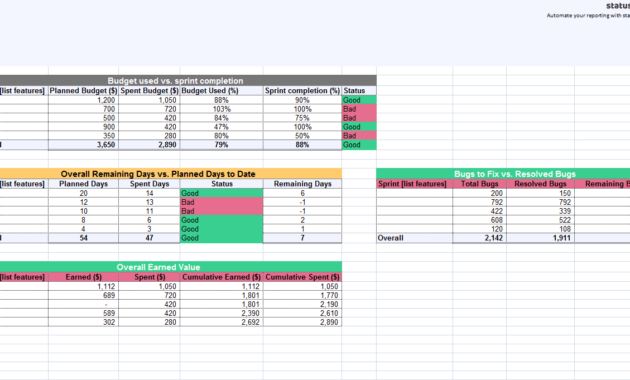This screenshot has width=630, height=380.
Task: Select the 'Sprint completion (%)' header cell
Action: tap(302, 90)
